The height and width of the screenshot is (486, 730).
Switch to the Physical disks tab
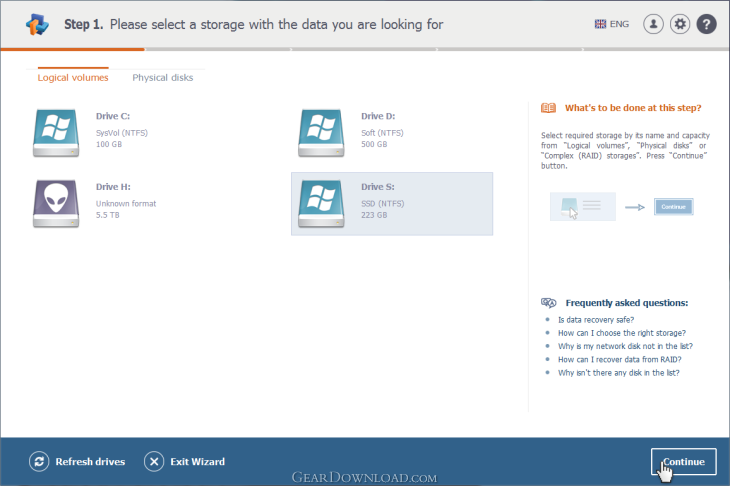coord(162,77)
